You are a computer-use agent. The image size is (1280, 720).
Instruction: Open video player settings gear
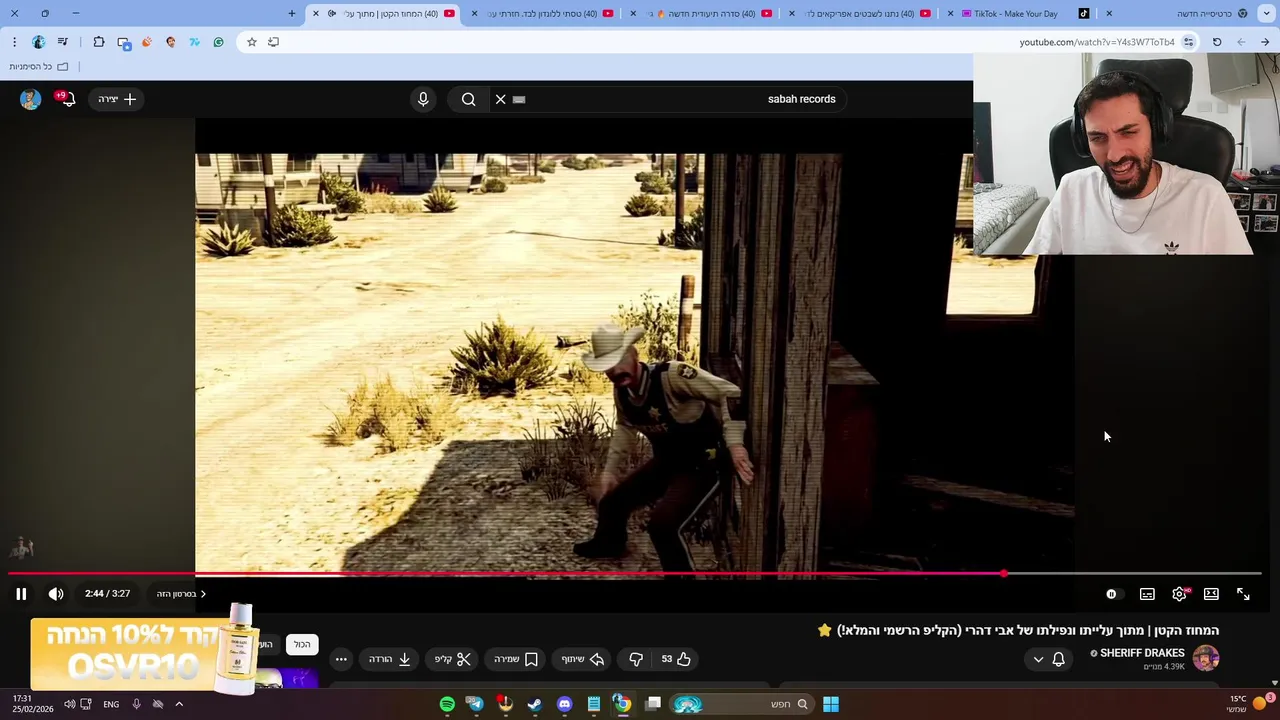[1180, 594]
